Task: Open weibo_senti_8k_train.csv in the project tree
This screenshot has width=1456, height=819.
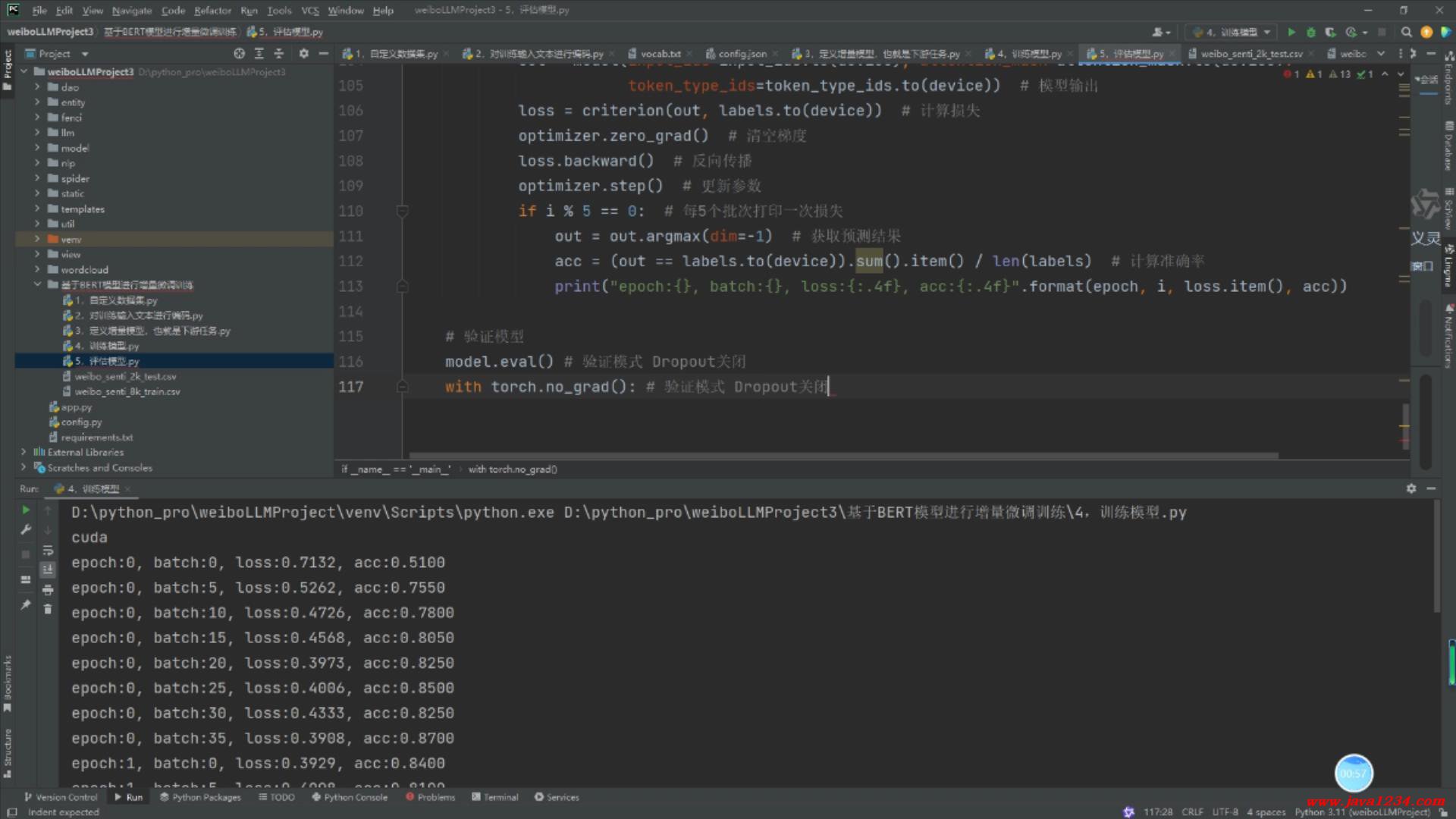Action: click(127, 391)
